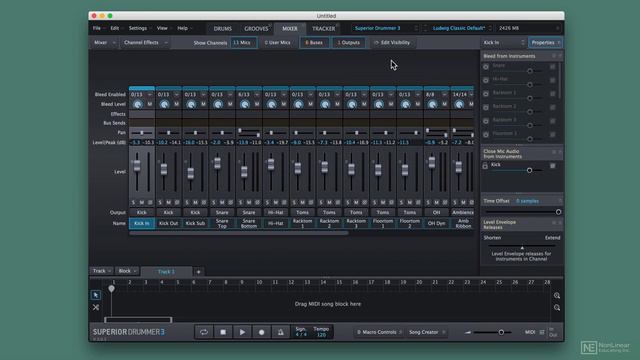Click the Bleed Level knob on Kick In
Screen dimensions: 640x360
tap(138, 104)
